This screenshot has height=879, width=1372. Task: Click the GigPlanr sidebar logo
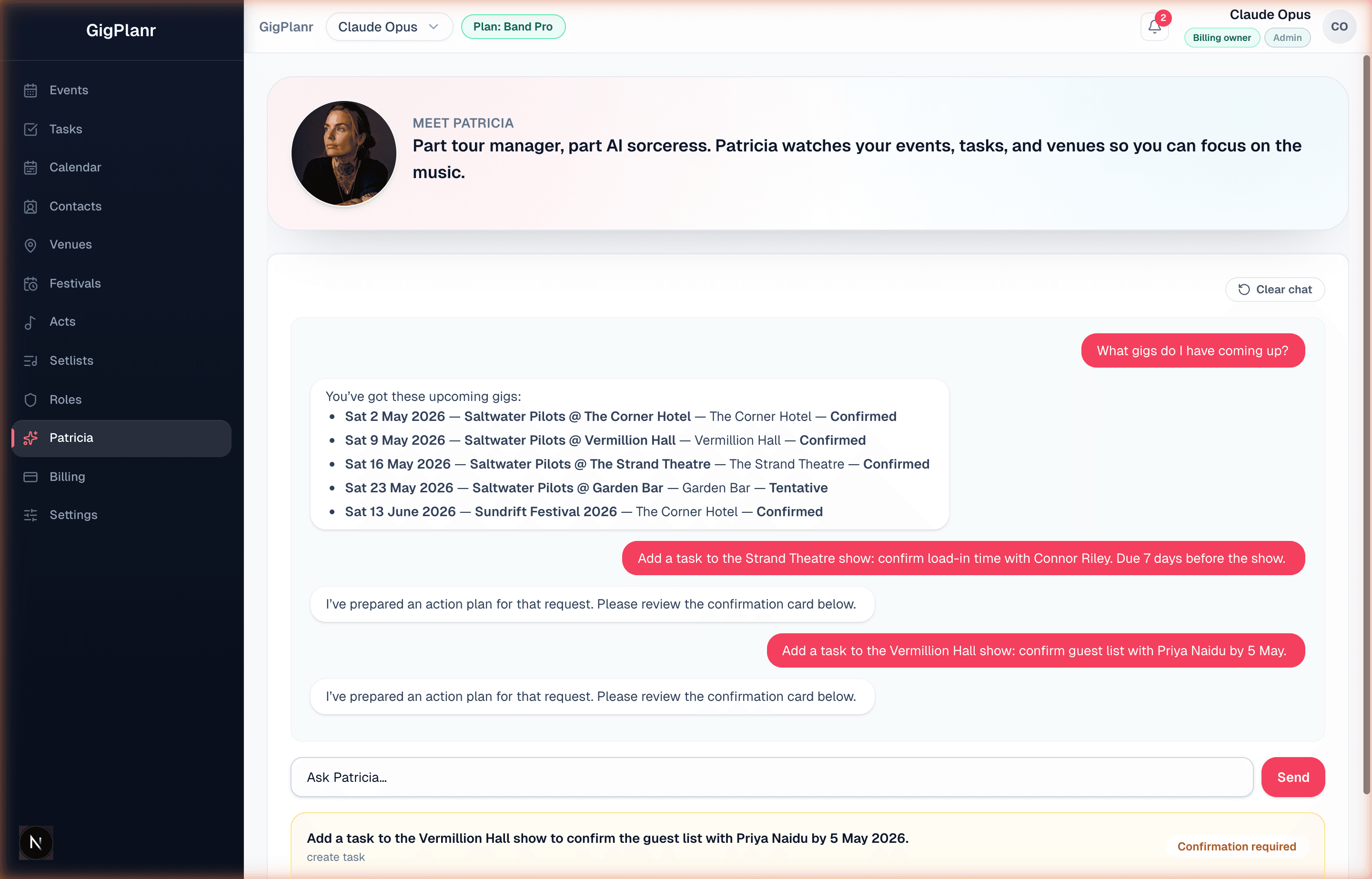(x=121, y=30)
